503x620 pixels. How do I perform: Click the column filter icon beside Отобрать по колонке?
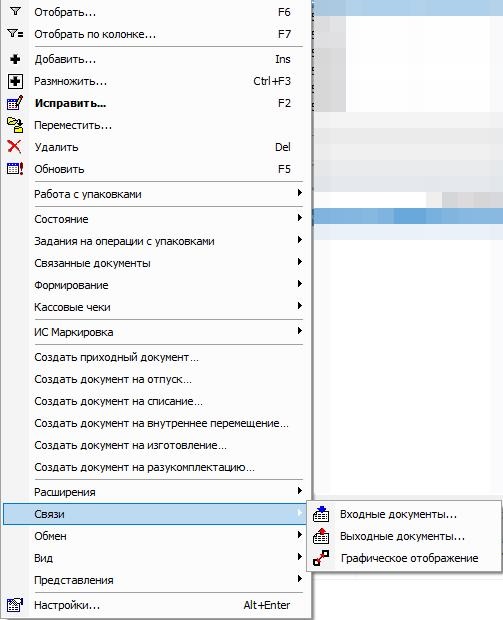[x=15, y=34]
